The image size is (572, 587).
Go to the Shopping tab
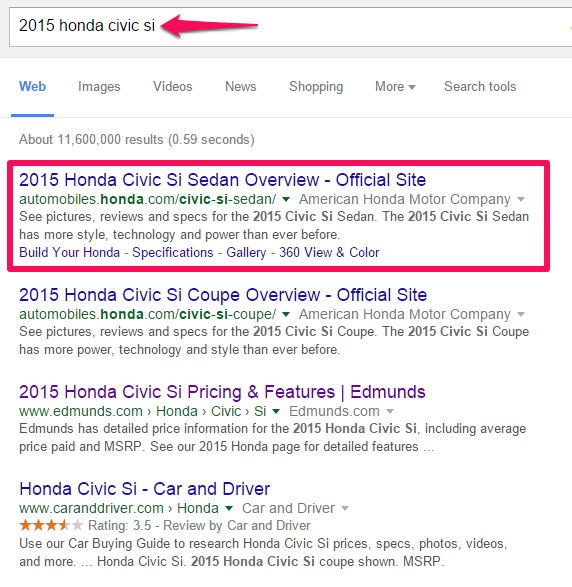pyautogui.click(x=316, y=86)
